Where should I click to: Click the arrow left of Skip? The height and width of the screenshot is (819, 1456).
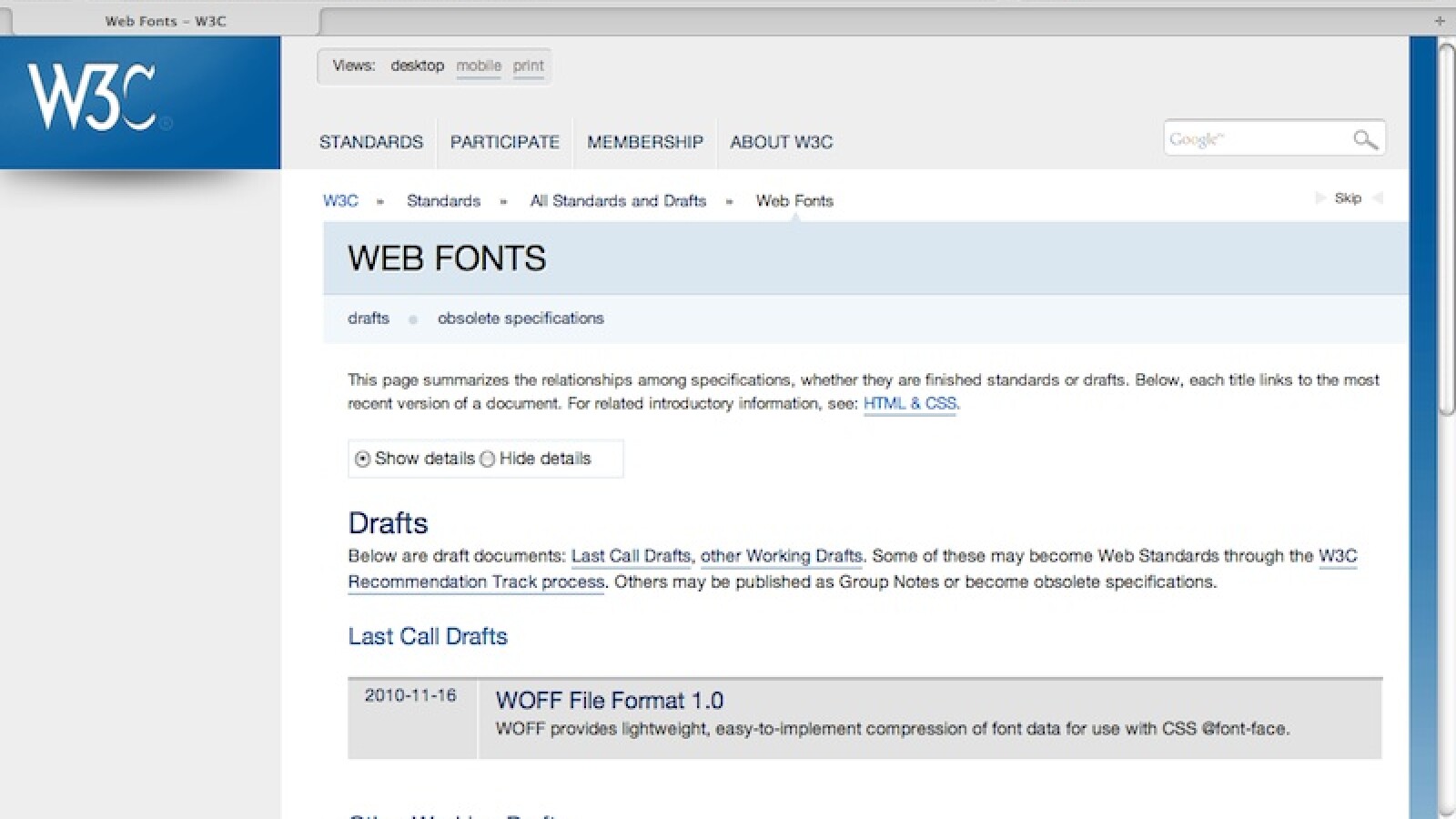click(x=1320, y=198)
